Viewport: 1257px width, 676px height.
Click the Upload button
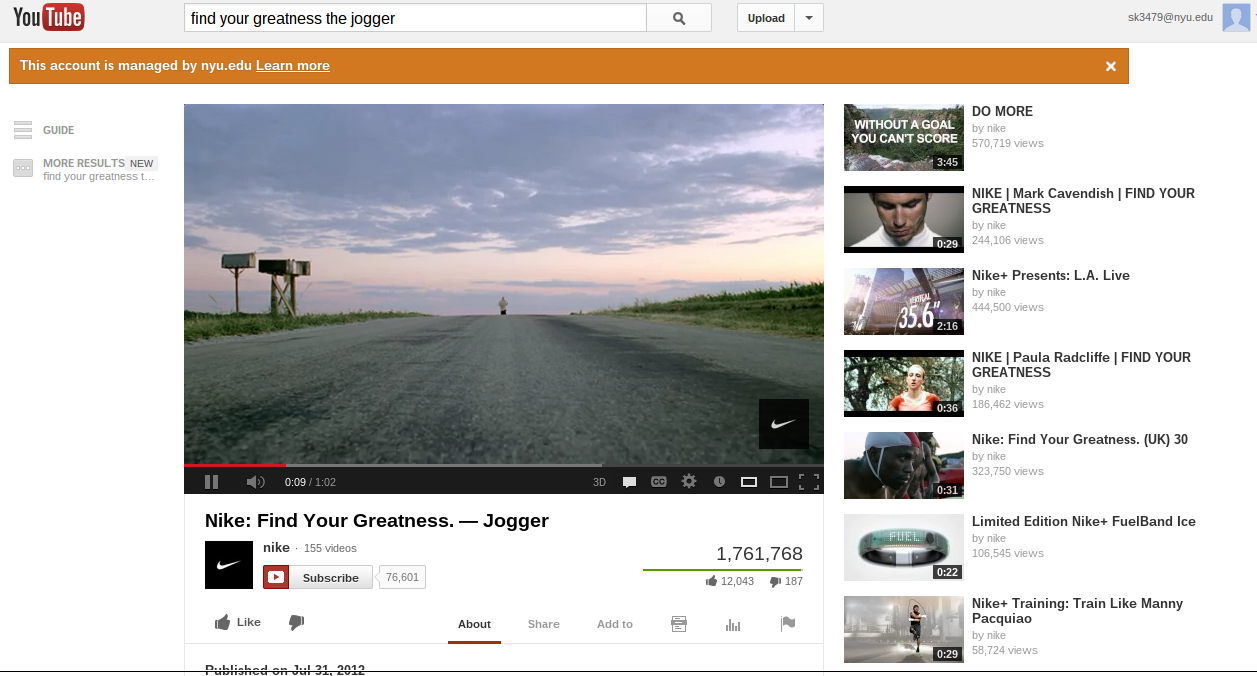coord(766,18)
